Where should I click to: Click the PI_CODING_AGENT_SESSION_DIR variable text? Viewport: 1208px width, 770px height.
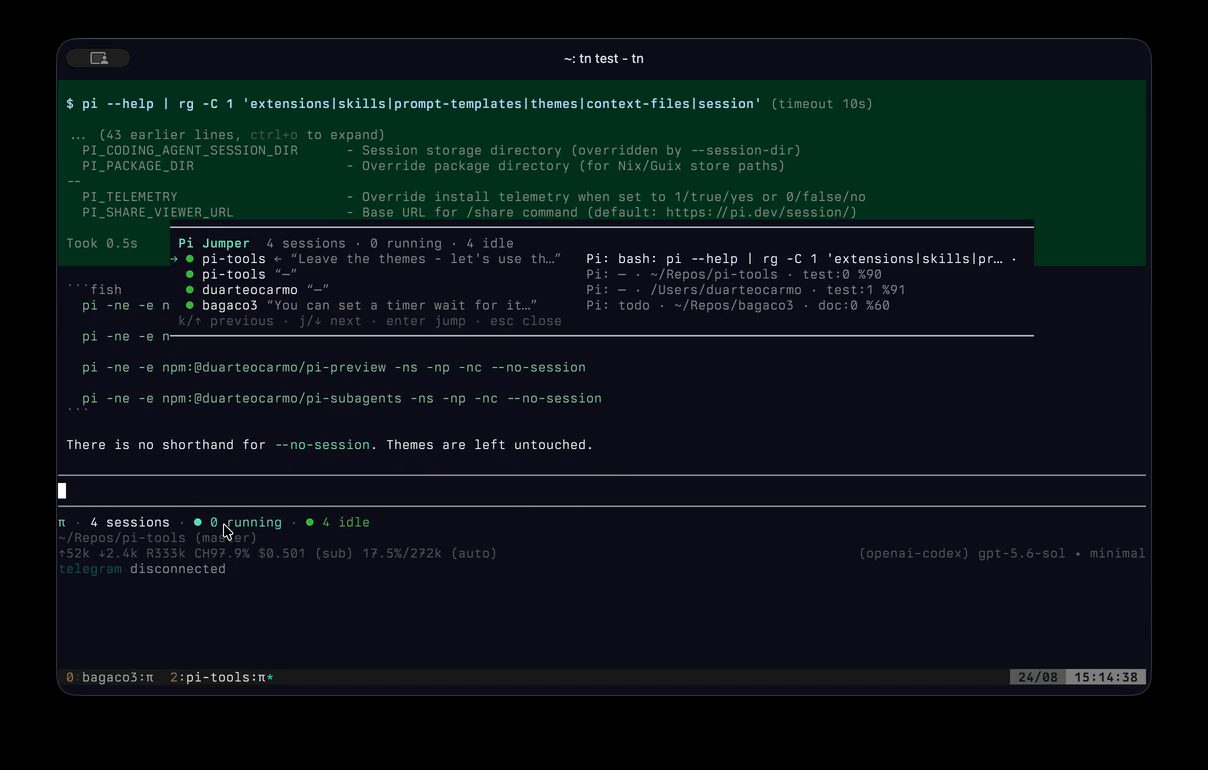click(x=190, y=151)
